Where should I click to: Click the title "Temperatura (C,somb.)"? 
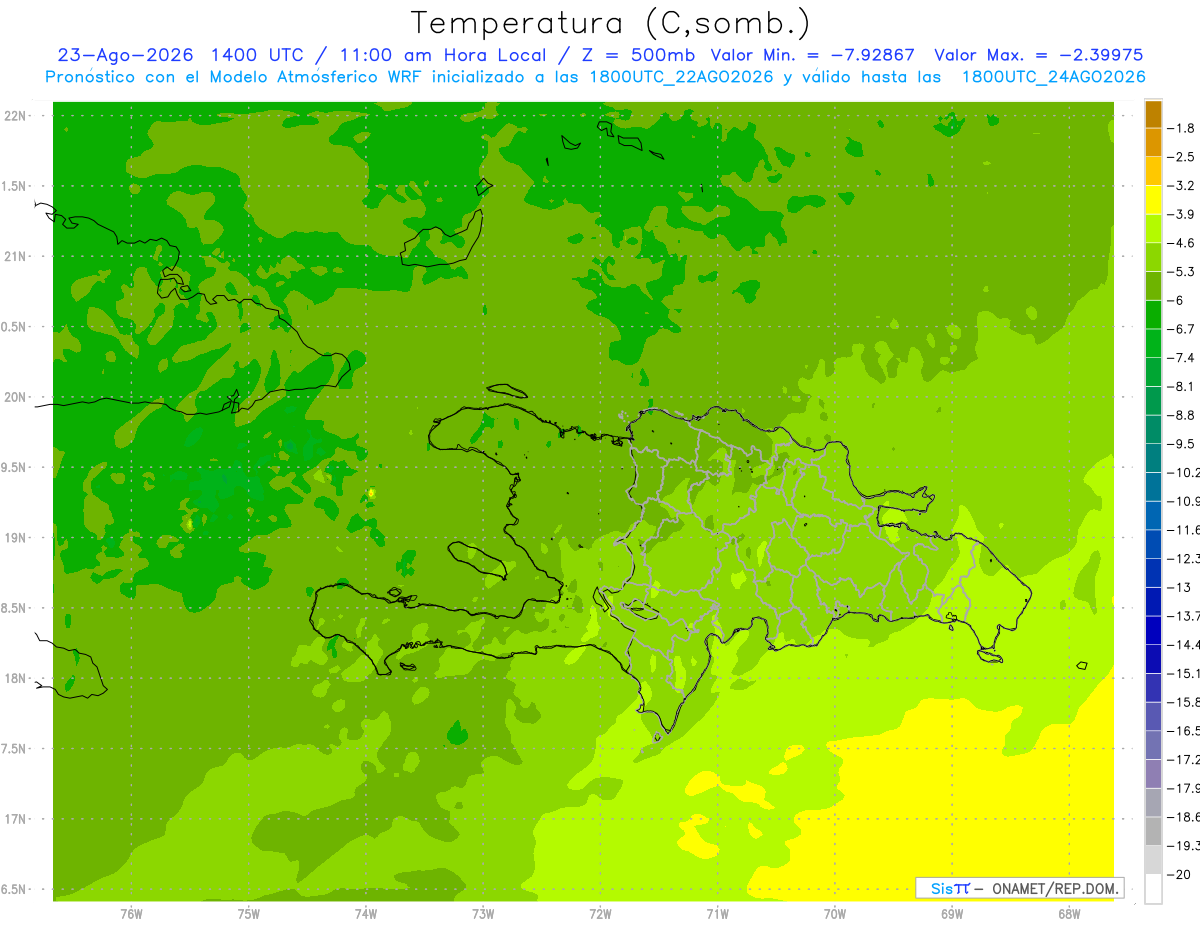pyautogui.click(x=610, y=24)
